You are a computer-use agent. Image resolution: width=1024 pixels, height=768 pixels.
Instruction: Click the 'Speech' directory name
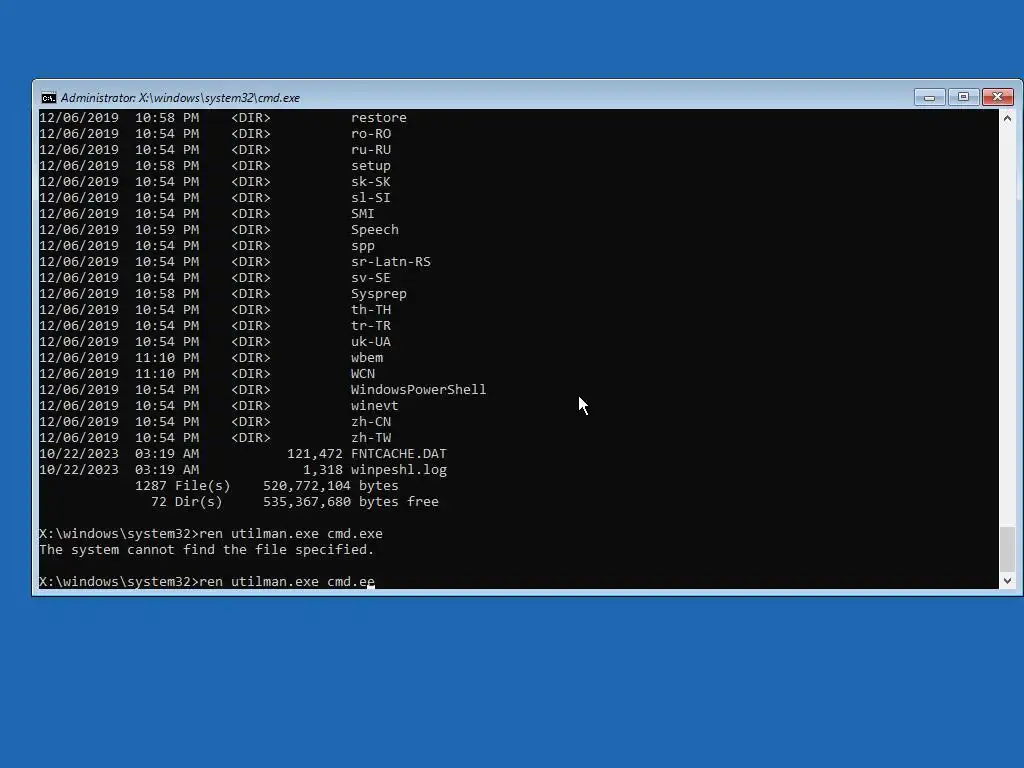[375, 230]
